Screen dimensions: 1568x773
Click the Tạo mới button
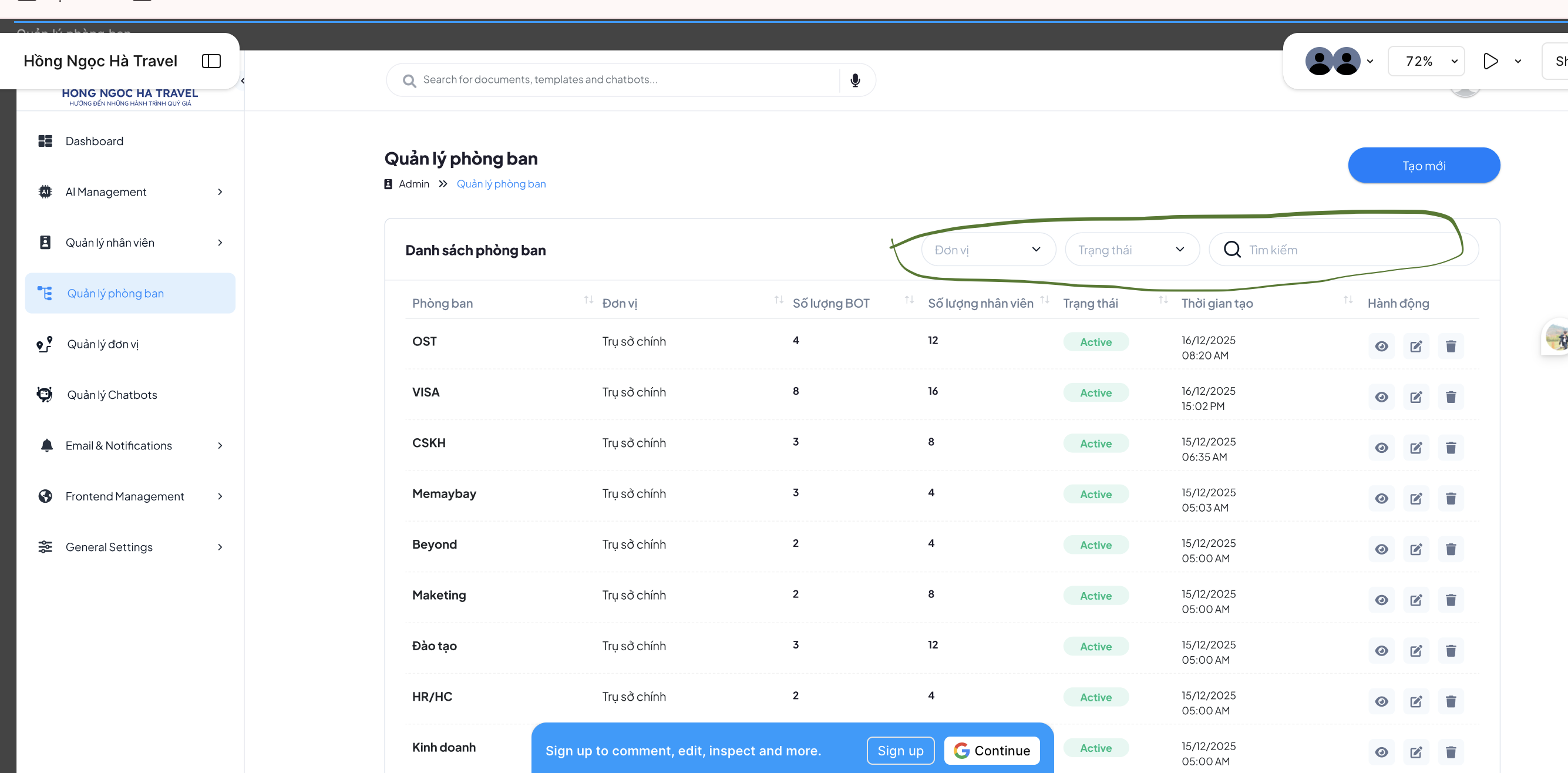point(1423,166)
